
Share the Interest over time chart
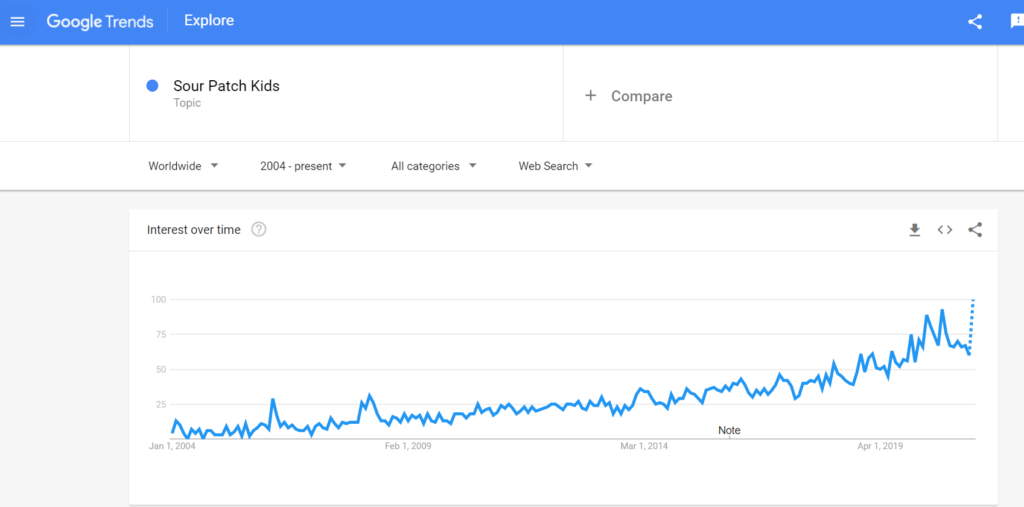(x=975, y=230)
